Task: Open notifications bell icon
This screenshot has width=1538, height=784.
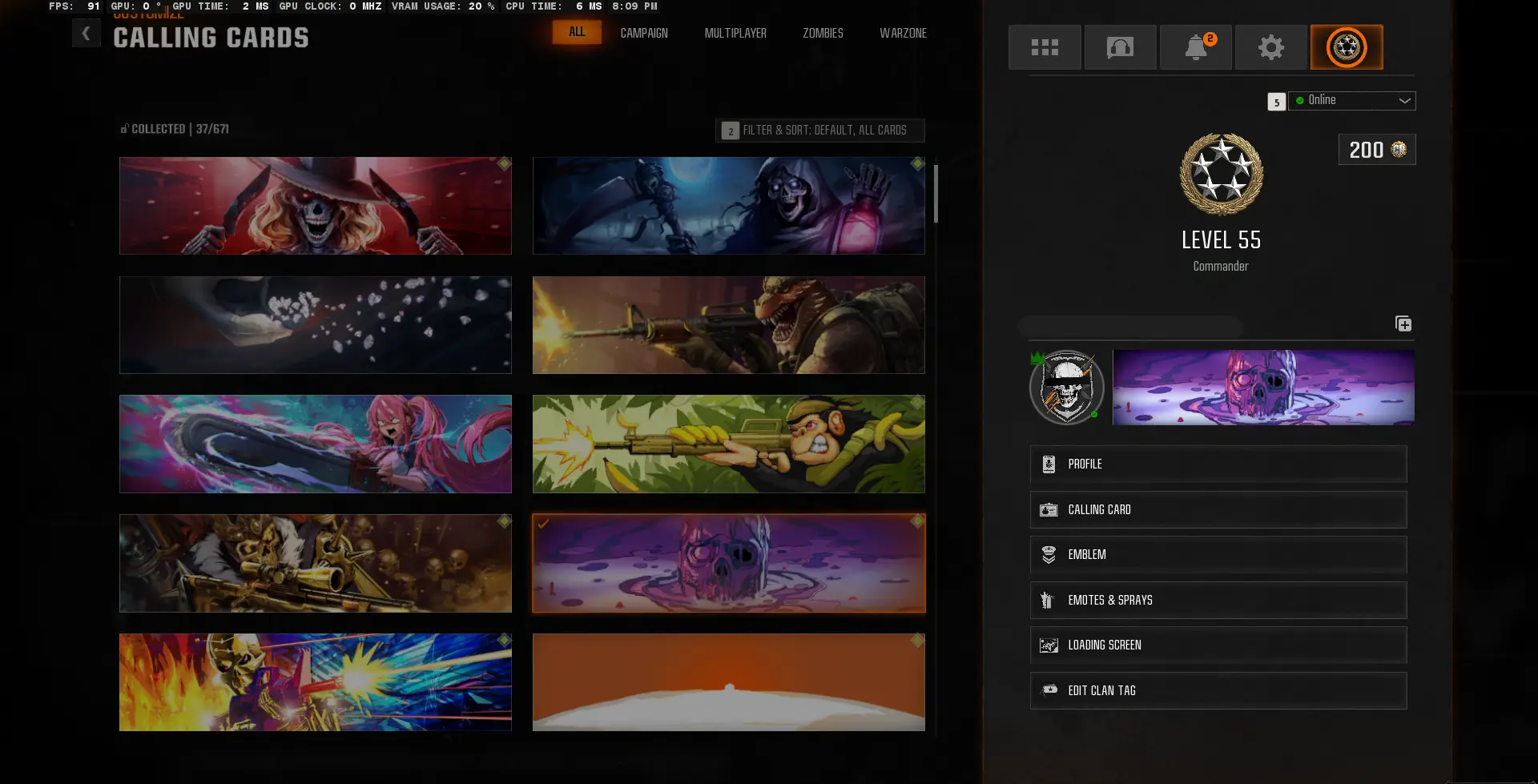Action: click(1196, 47)
